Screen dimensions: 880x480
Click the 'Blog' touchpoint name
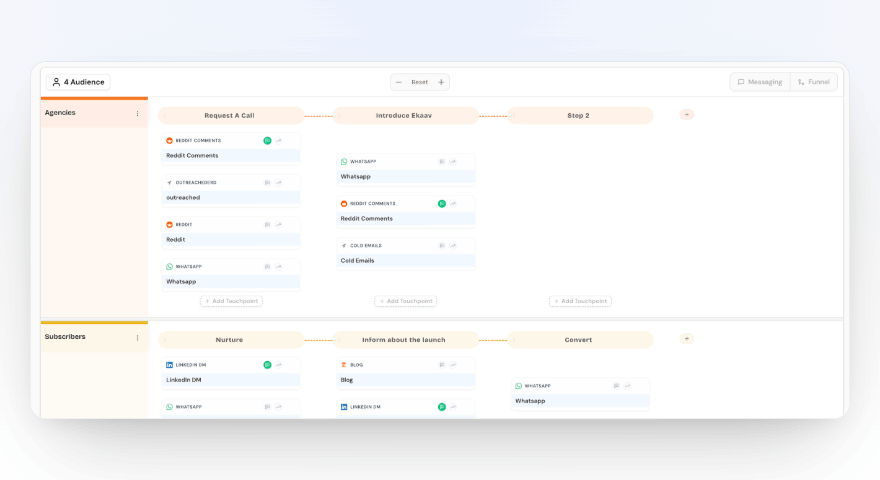(347, 380)
